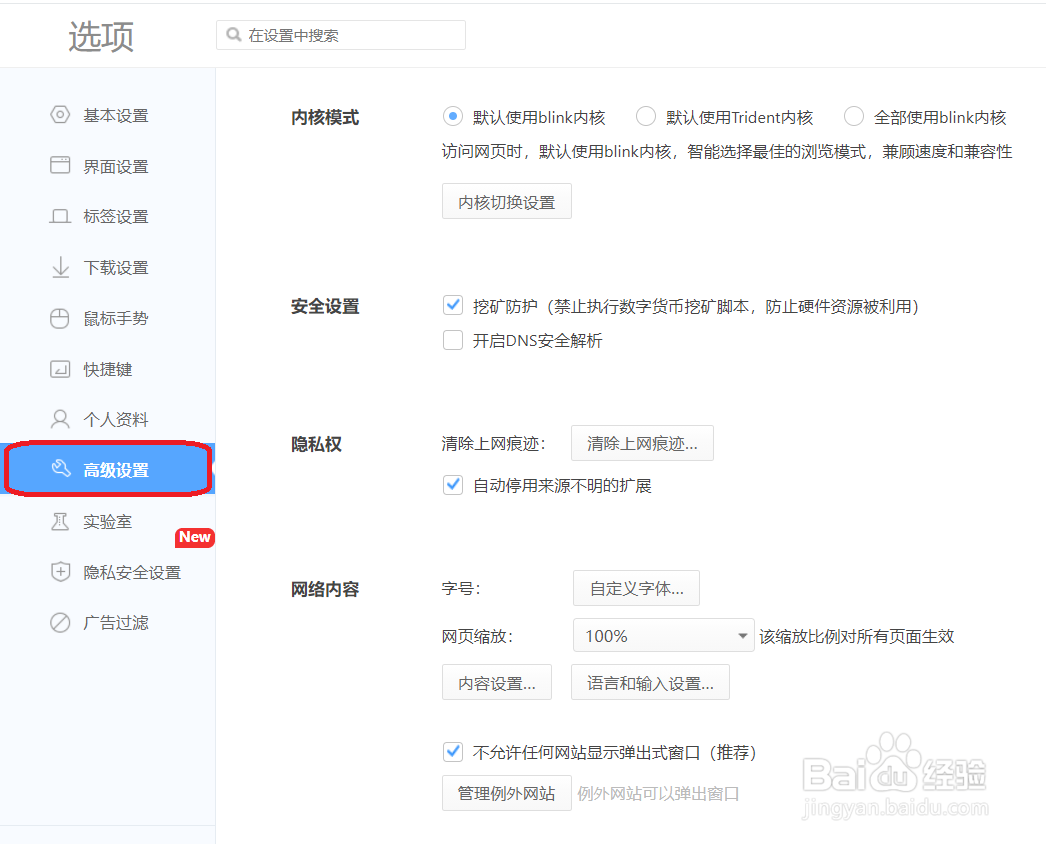
Task: Click the 高级设置 wrench icon
Action: point(61,468)
